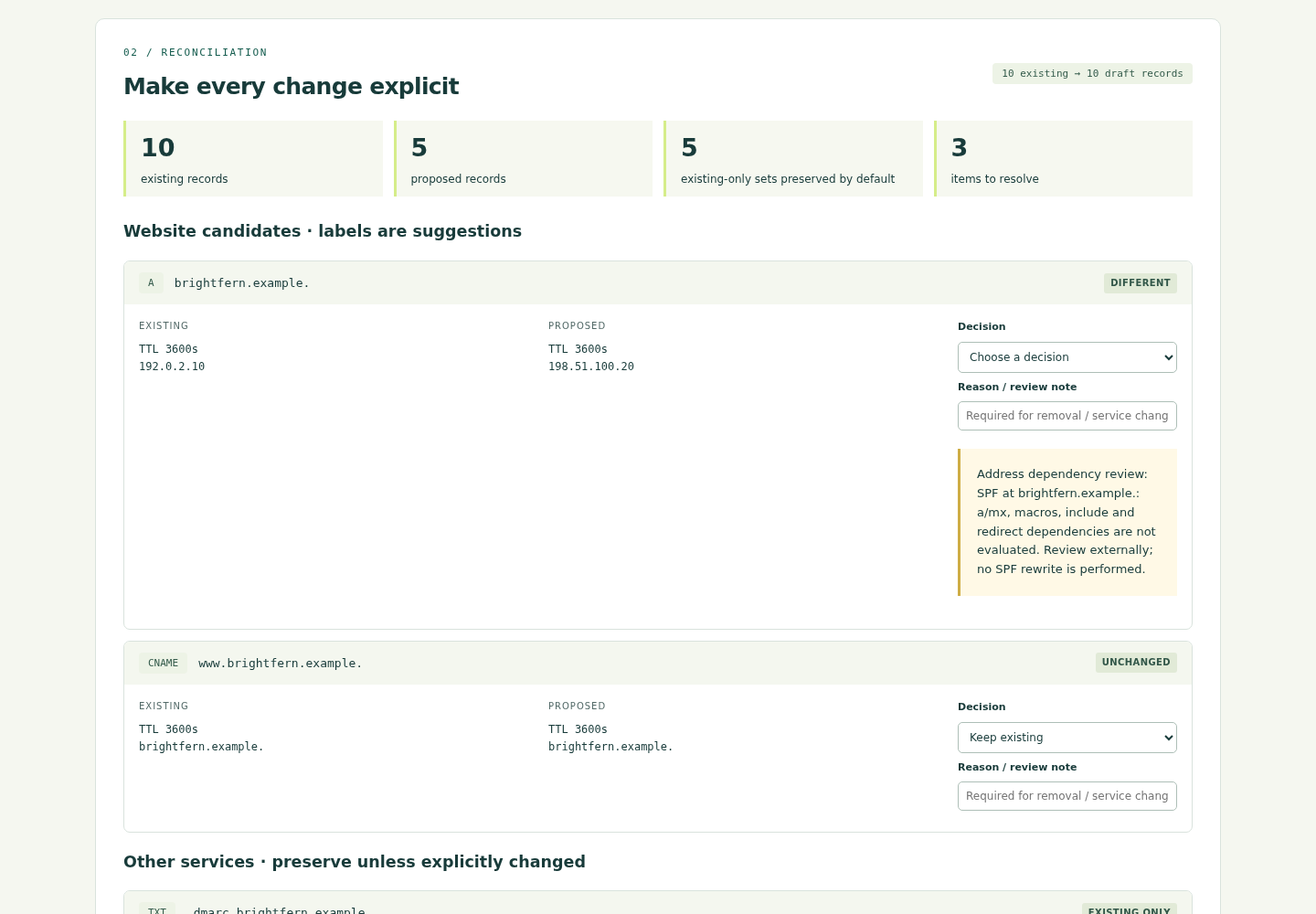Select the proposed address 198.51.100.20

coord(591,367)
